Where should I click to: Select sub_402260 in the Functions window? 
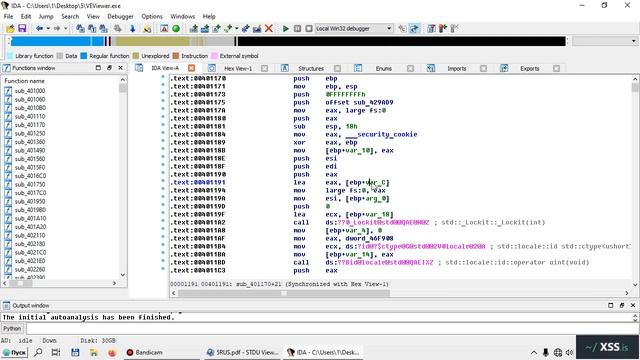click(30, 269)
